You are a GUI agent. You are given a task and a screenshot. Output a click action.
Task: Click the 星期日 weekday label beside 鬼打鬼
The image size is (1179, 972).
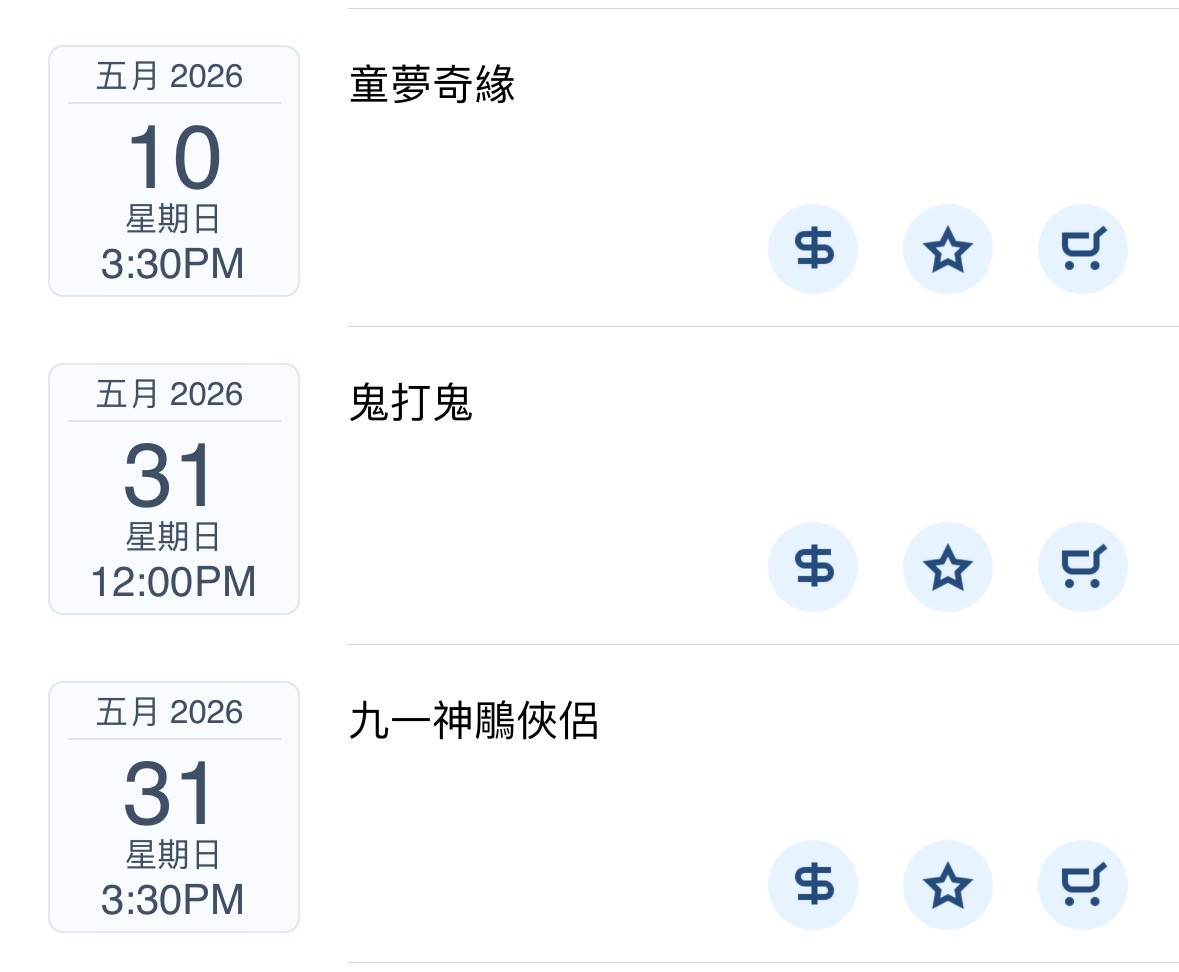173,537
